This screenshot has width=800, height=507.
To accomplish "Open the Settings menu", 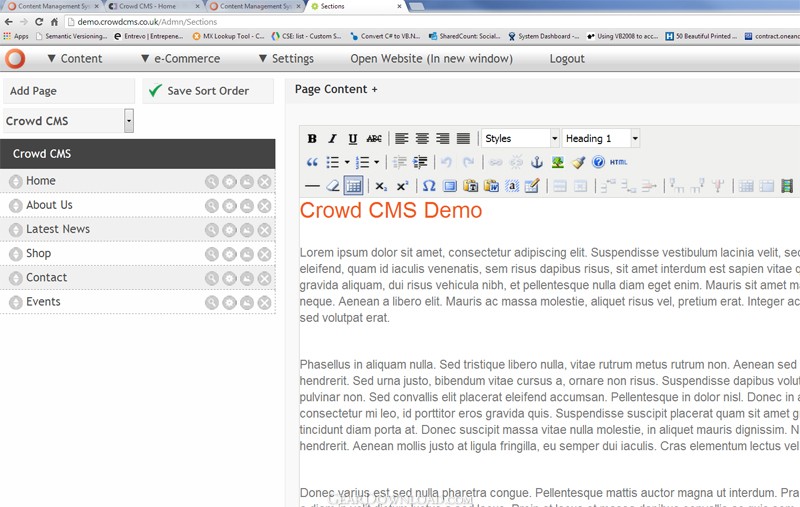I will click(x=286, y=59).
